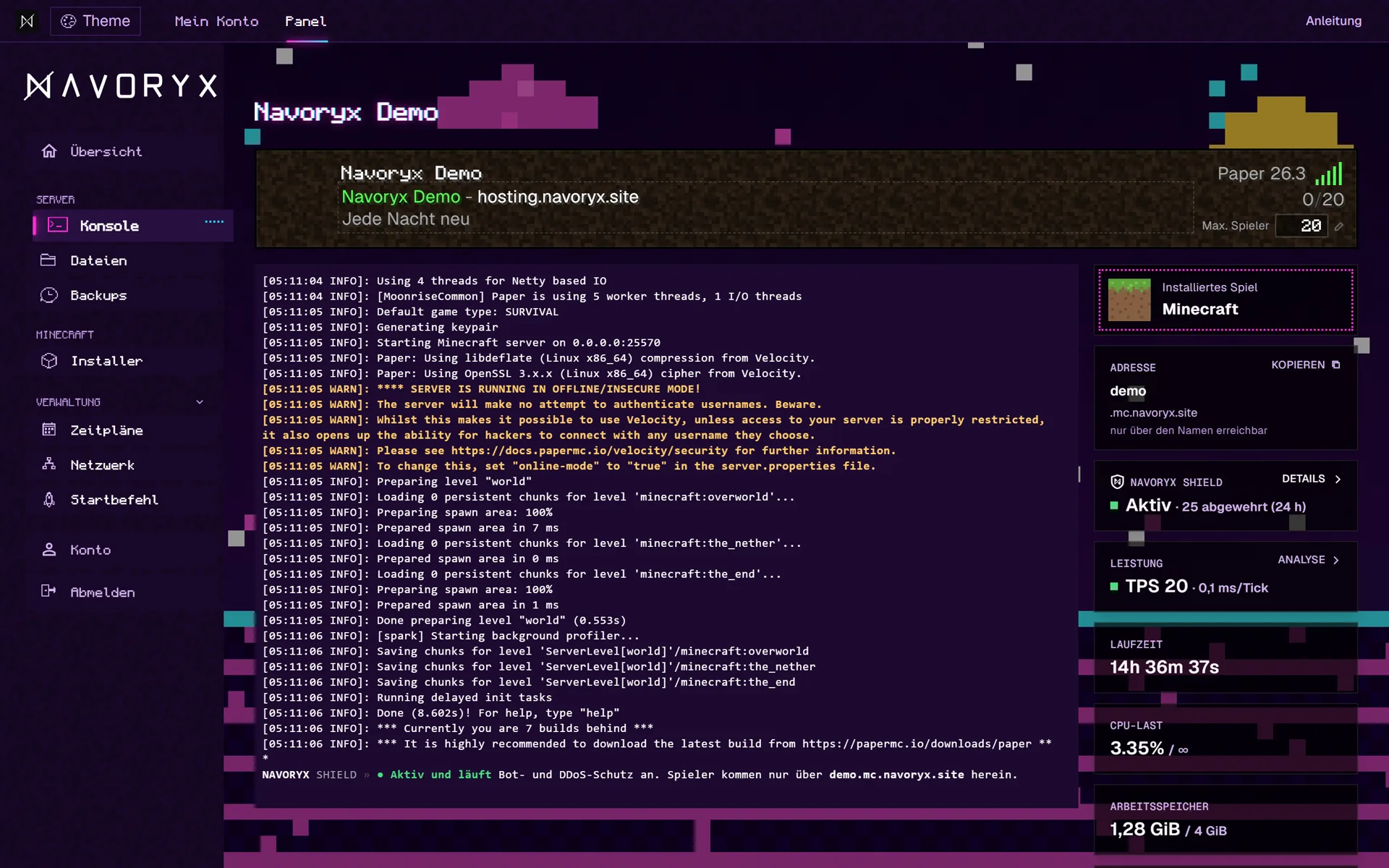
Task: Click the 'Navoryx Demo' page heading
Action: [x=346, y=112]
